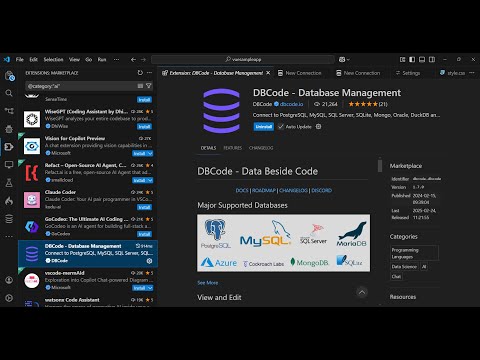The height and width of the screenshot is (360, 480).
Task: Switch to the FEATURES tab
Action: (233, 148)
